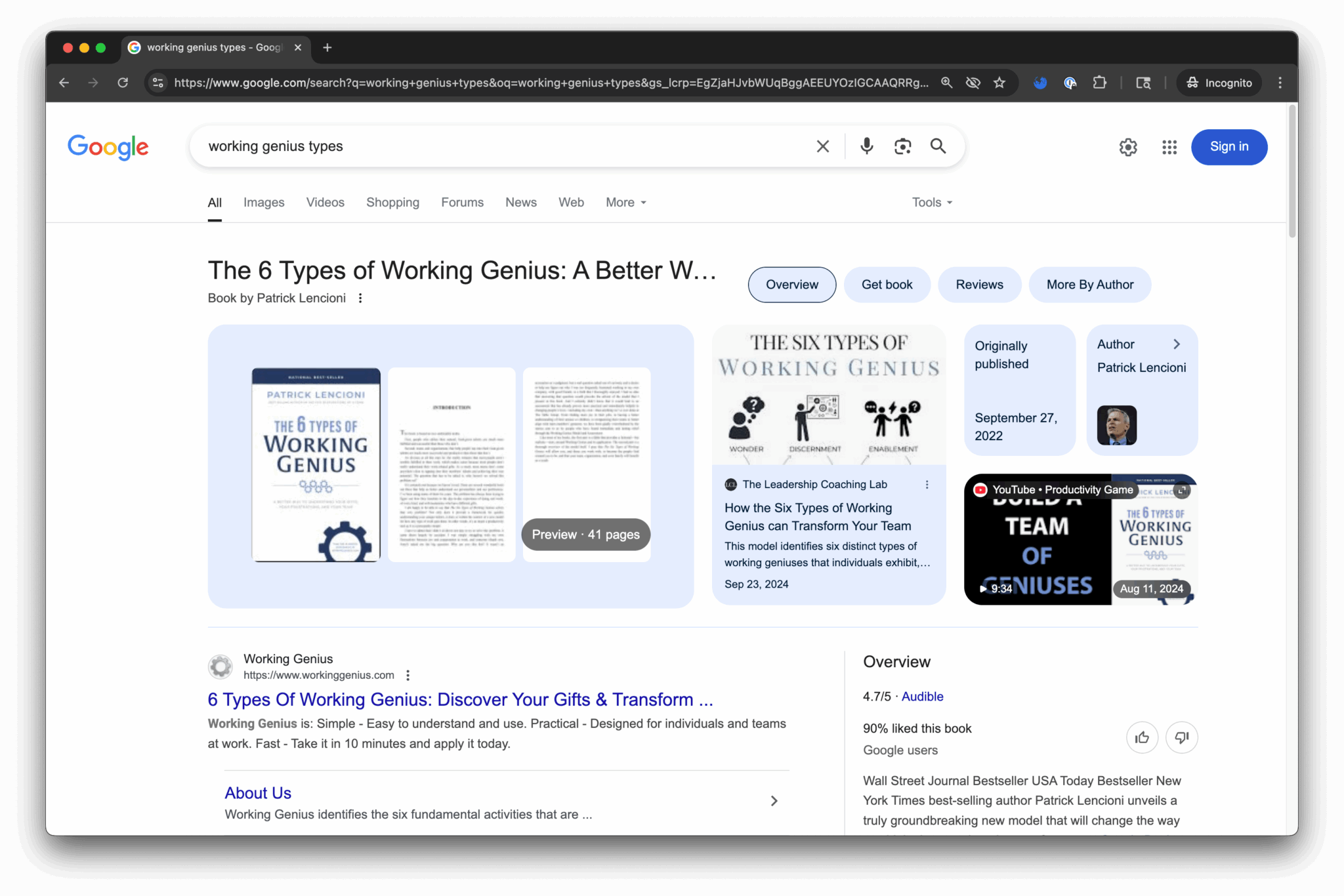Image resolution: width=1344 pixels, height=896 pixels.
Task: Select the Overview chip
Action: 791,285
